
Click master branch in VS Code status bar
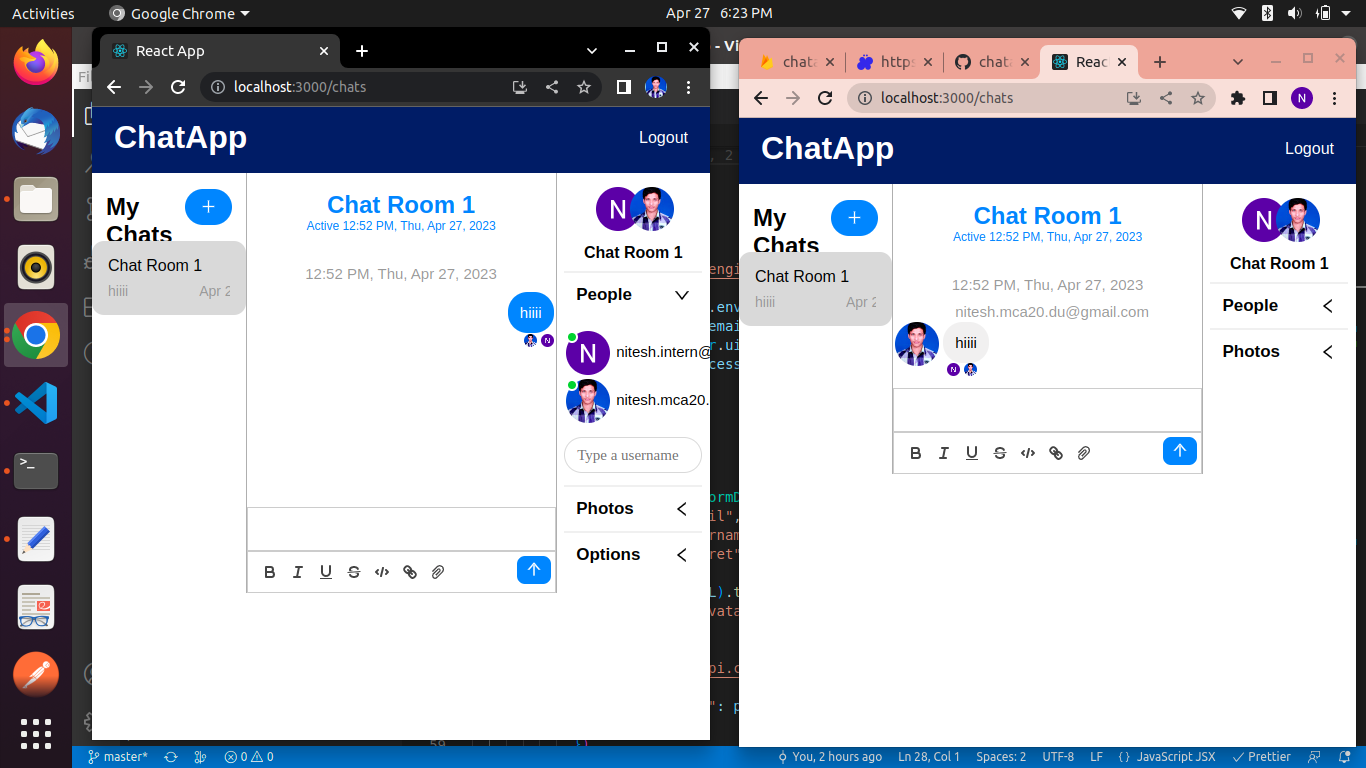coord(117,757)
